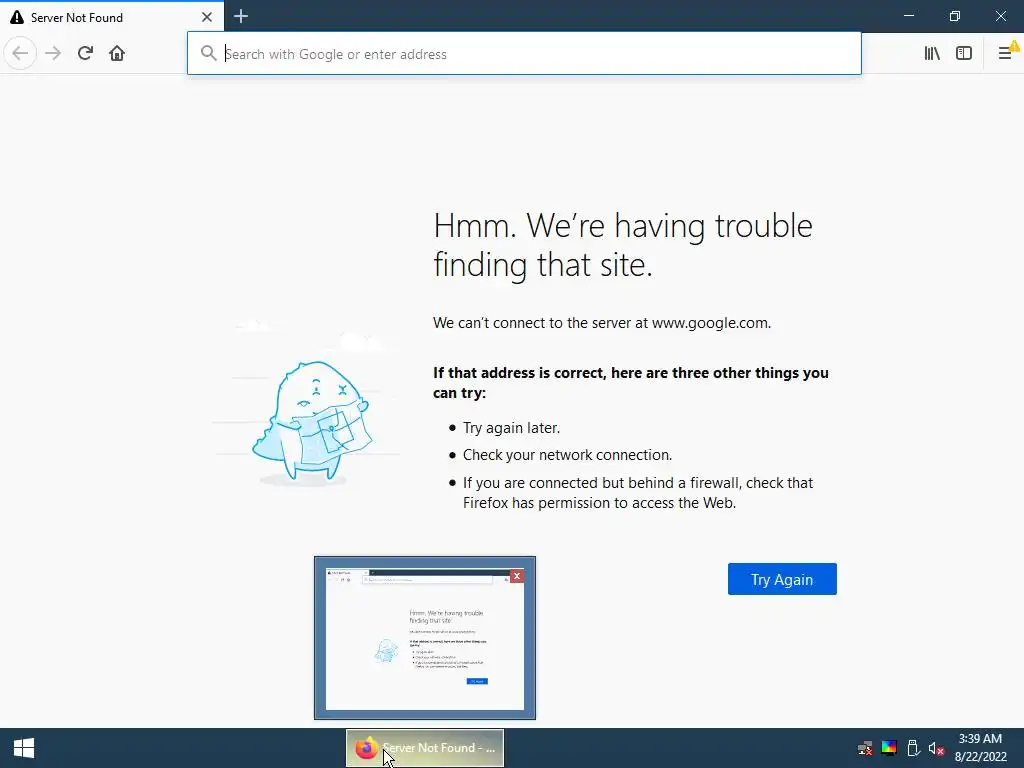Image resolution: width=1024 pixels, height=768 pixels.
Task: Focus the address bar search field
Action: coord(524,54)
